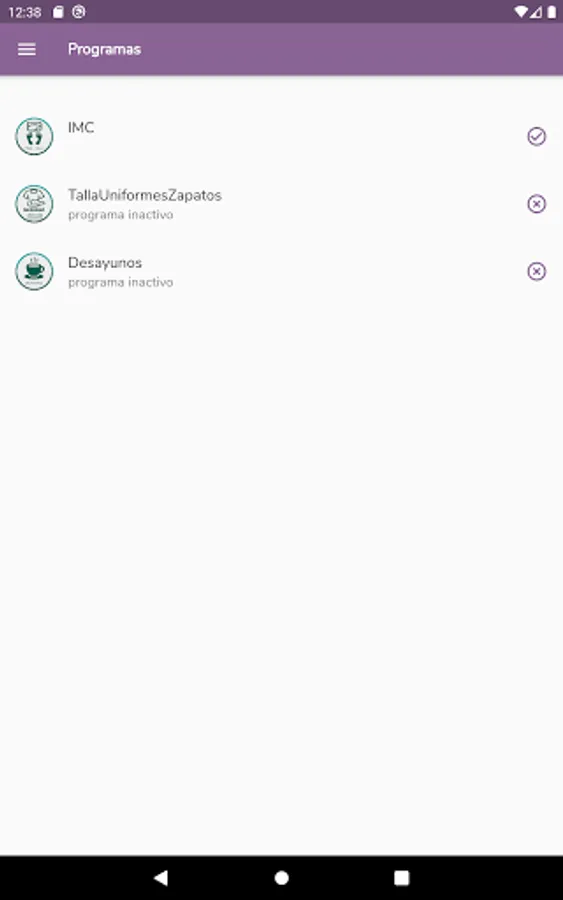Tap the Desayunos coffee cup icon

pos(34,271)
